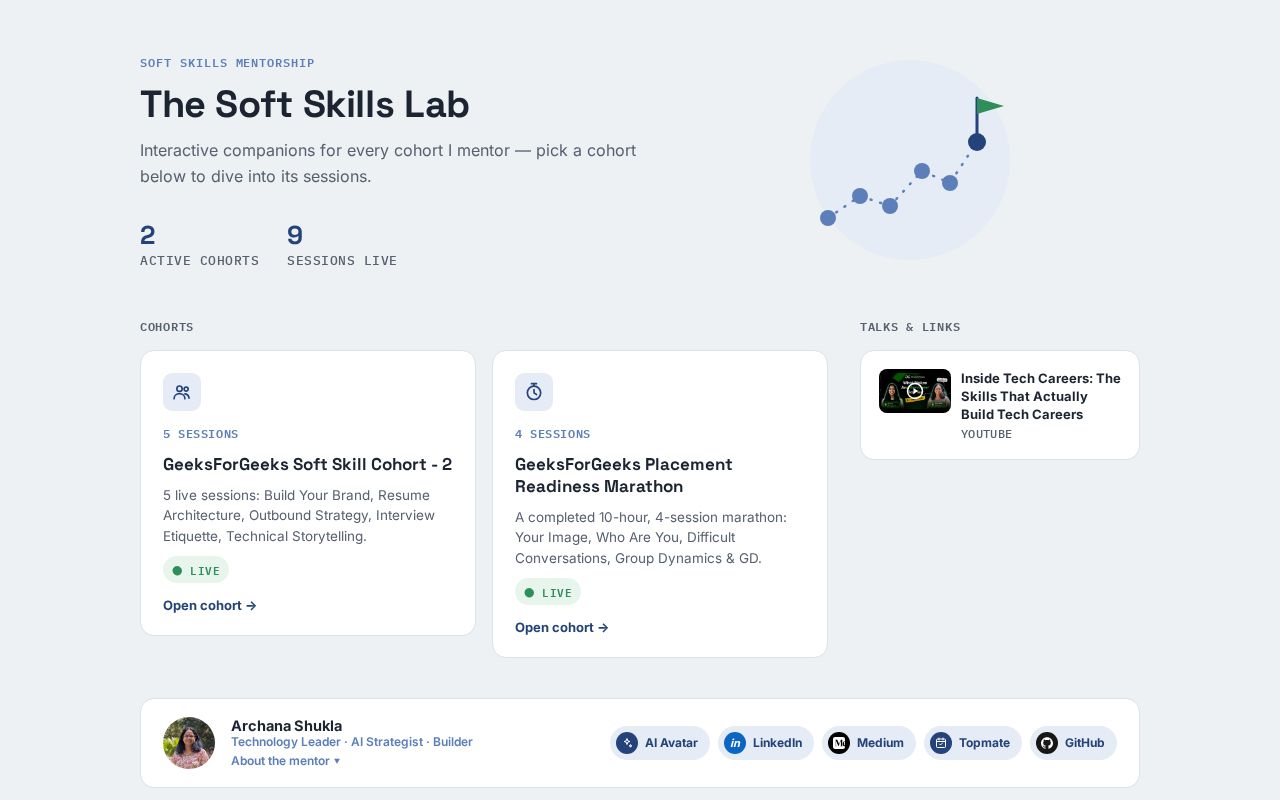Open cohort for Soft Skill Cohort - 2
Screen dimensions: 1280x800
(210, 605)
